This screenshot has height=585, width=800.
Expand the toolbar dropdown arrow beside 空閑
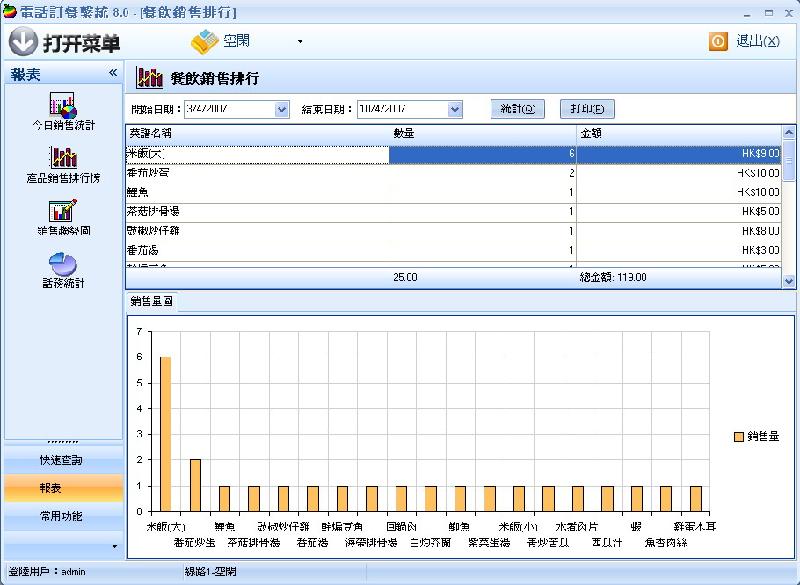299,42
